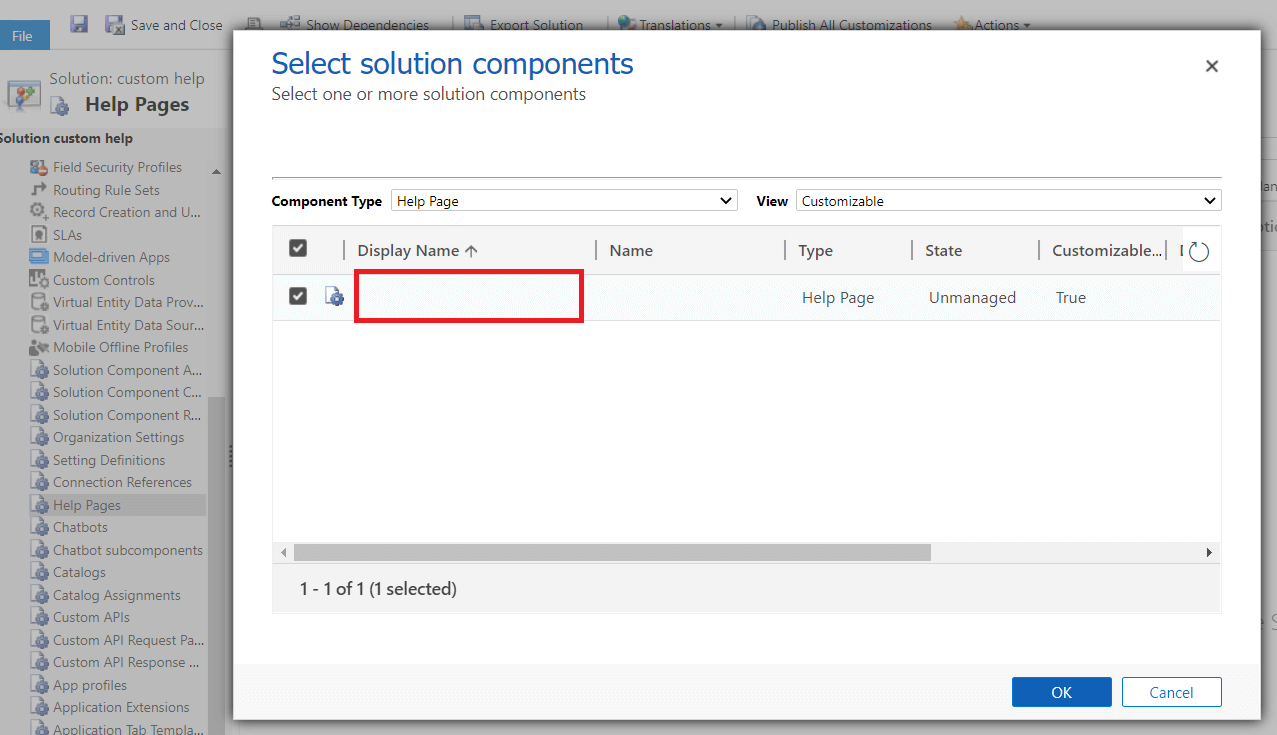Click the Save disk icon in the toolbar
The image size is (1277, 735).
click(78, 24)
